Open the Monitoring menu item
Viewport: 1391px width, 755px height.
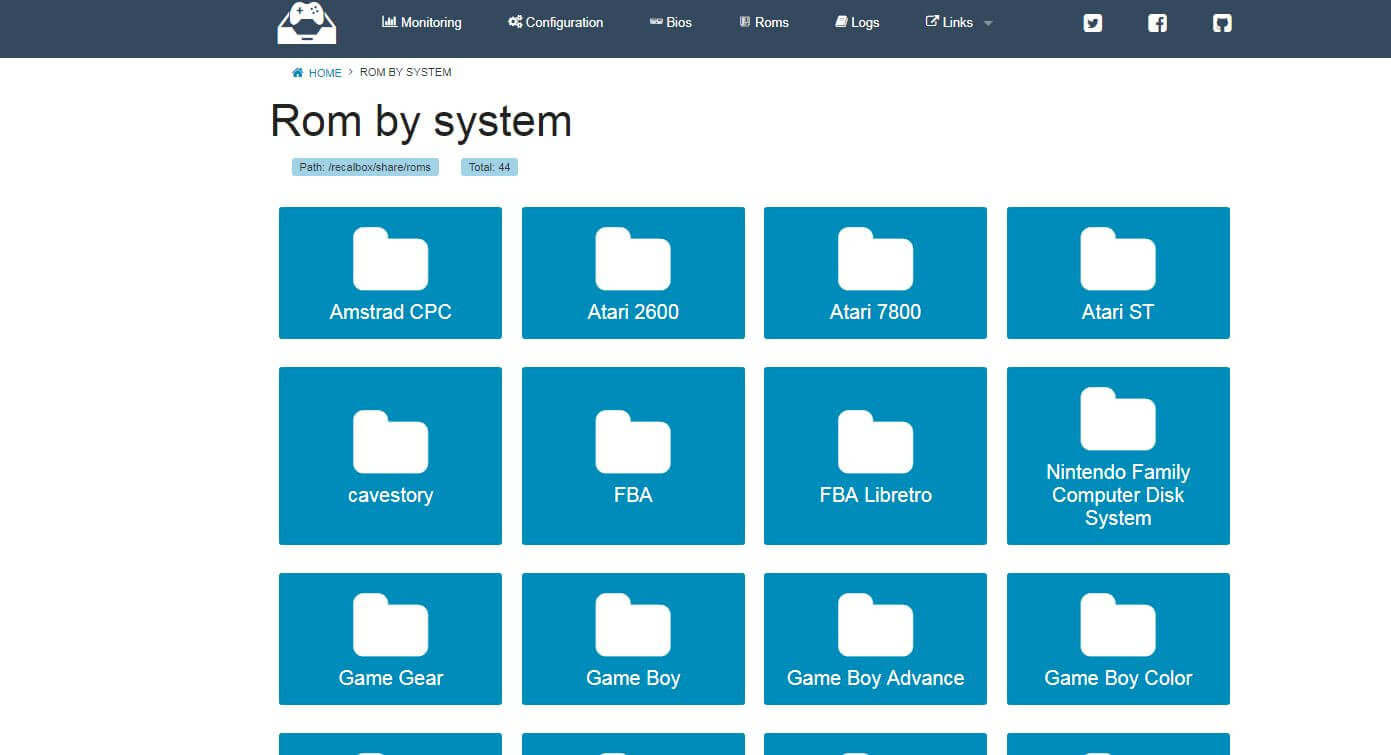click(422, 22)
